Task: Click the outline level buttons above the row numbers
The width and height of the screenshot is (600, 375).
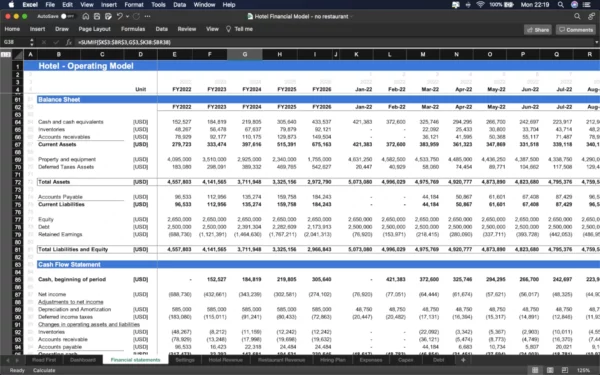Action: point(6,54)
